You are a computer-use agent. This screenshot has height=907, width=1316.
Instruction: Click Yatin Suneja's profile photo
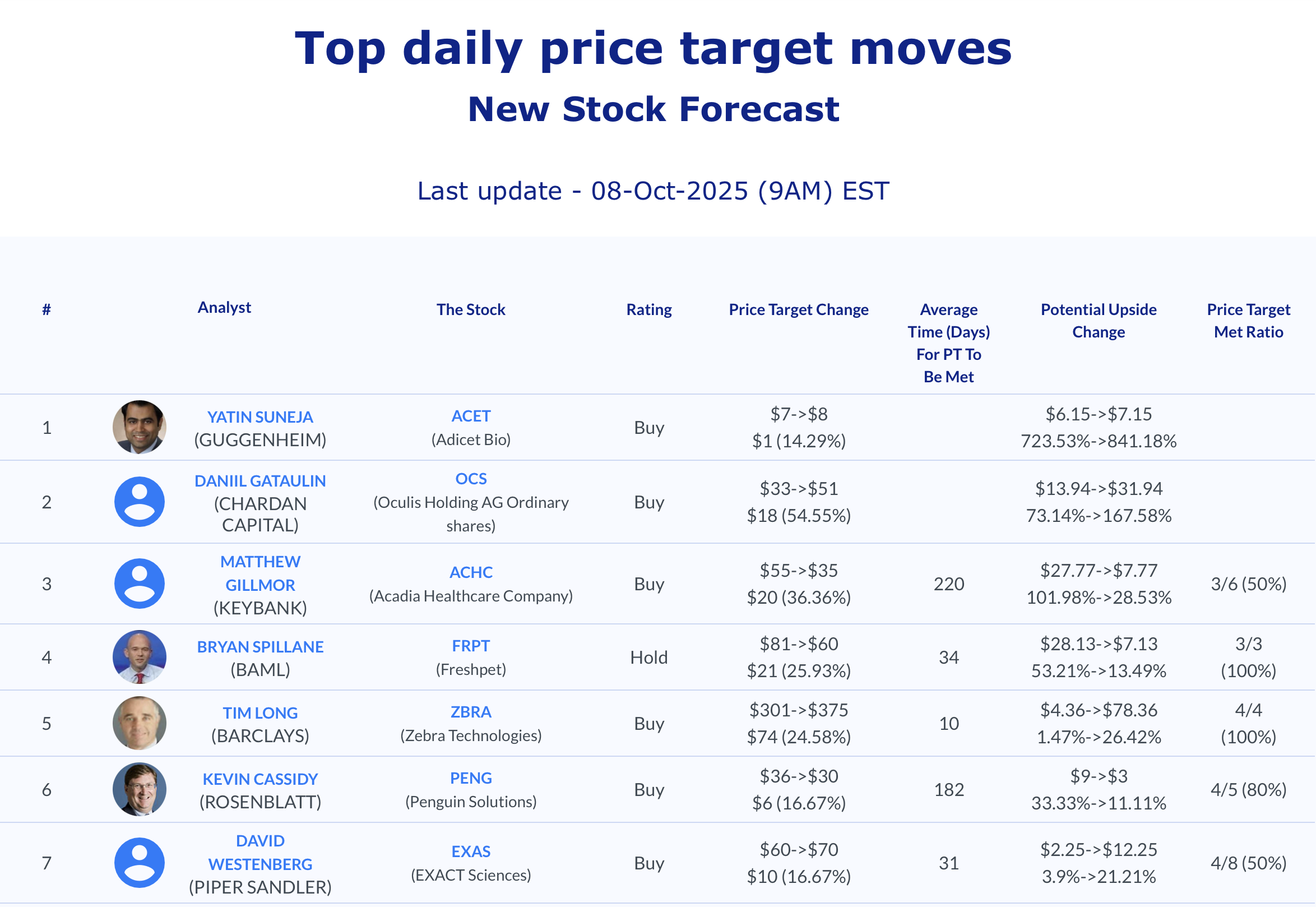point(139,427)
